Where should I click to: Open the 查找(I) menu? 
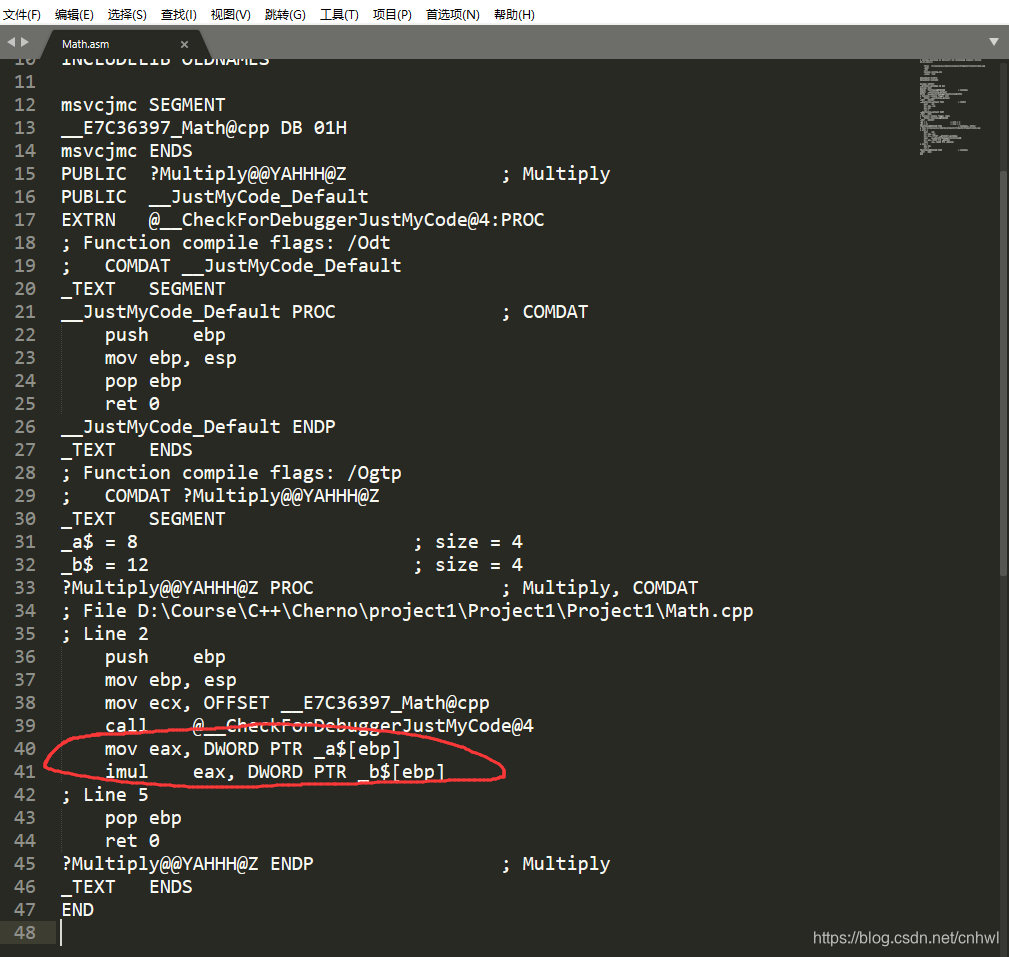click(179, 14)
